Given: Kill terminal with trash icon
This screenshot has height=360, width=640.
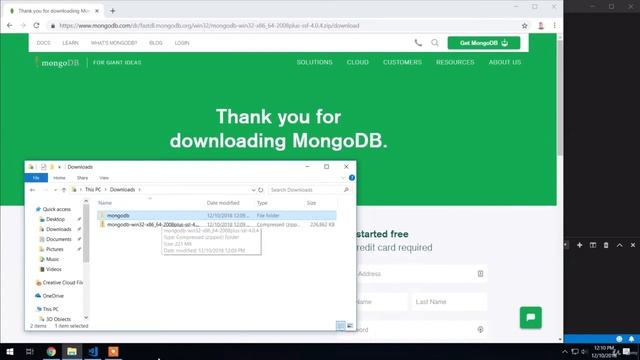Looking at the screenshot, I should point(606,245).
